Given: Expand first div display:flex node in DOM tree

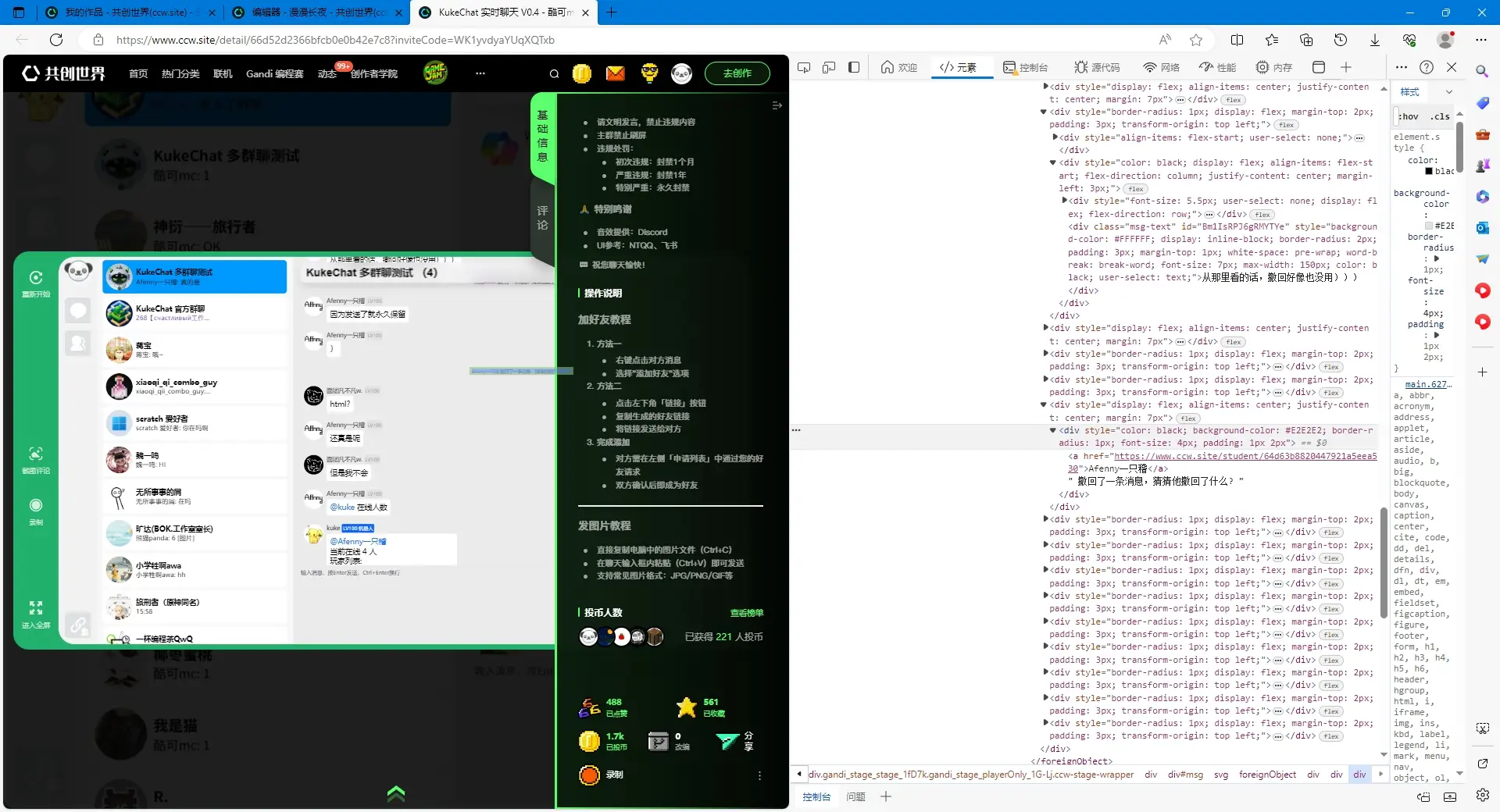Looking at the screenshot, I should click(x=1045, y=87).
